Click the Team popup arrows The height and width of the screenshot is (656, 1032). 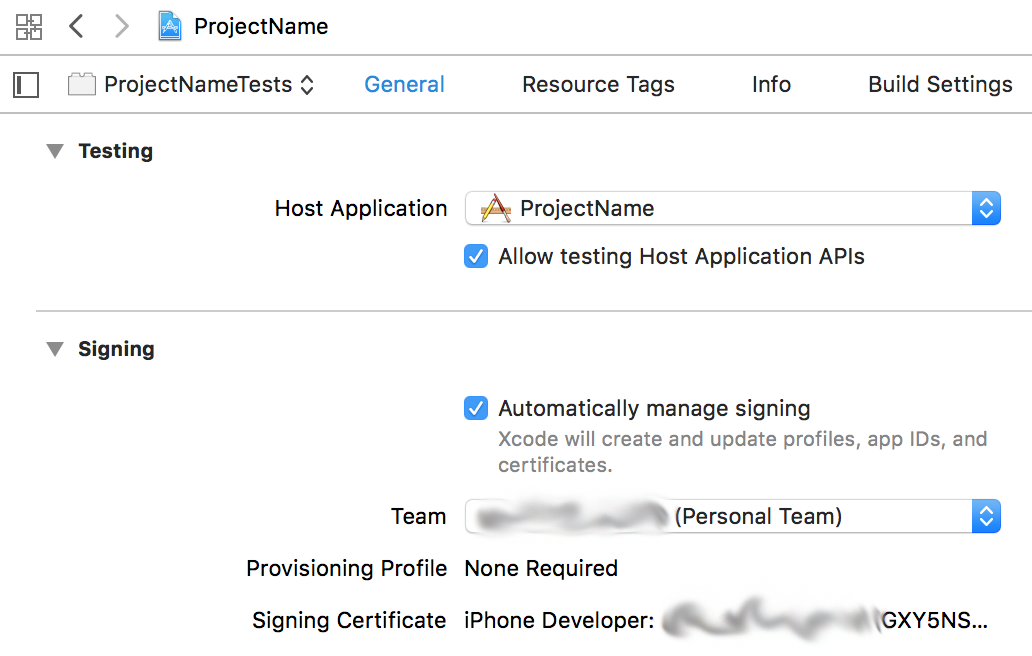pos(986,517)
